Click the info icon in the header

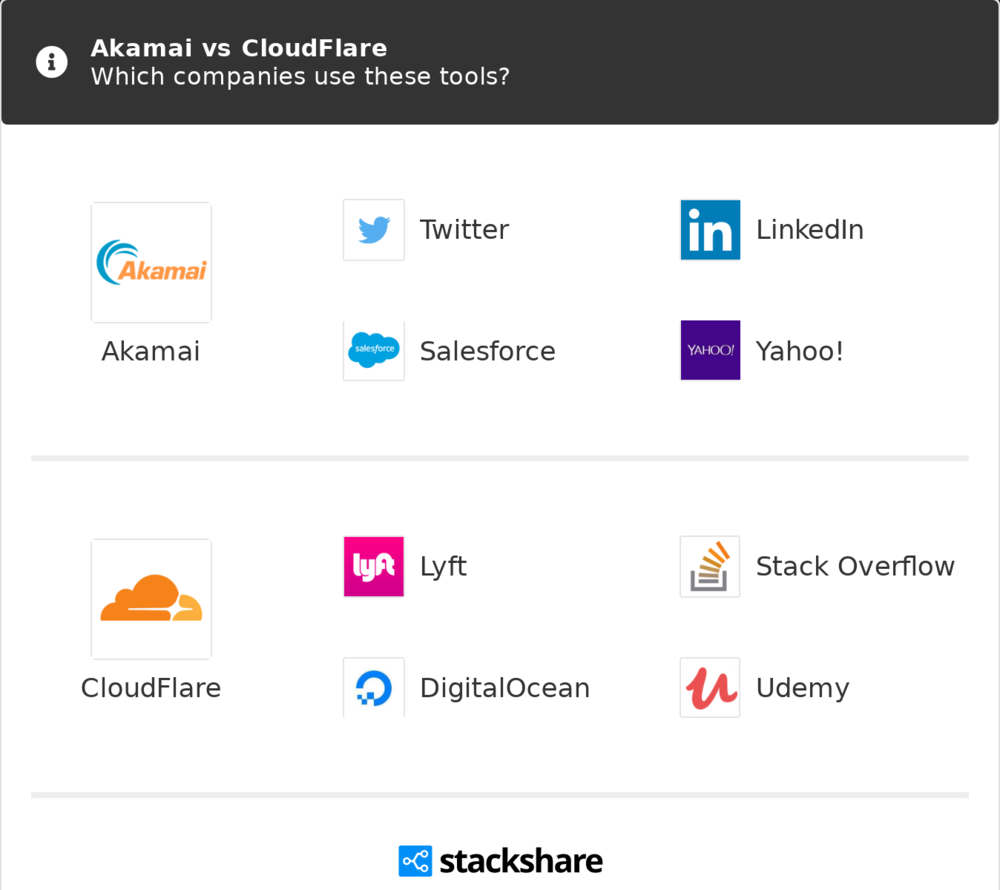tap(51, 62)
